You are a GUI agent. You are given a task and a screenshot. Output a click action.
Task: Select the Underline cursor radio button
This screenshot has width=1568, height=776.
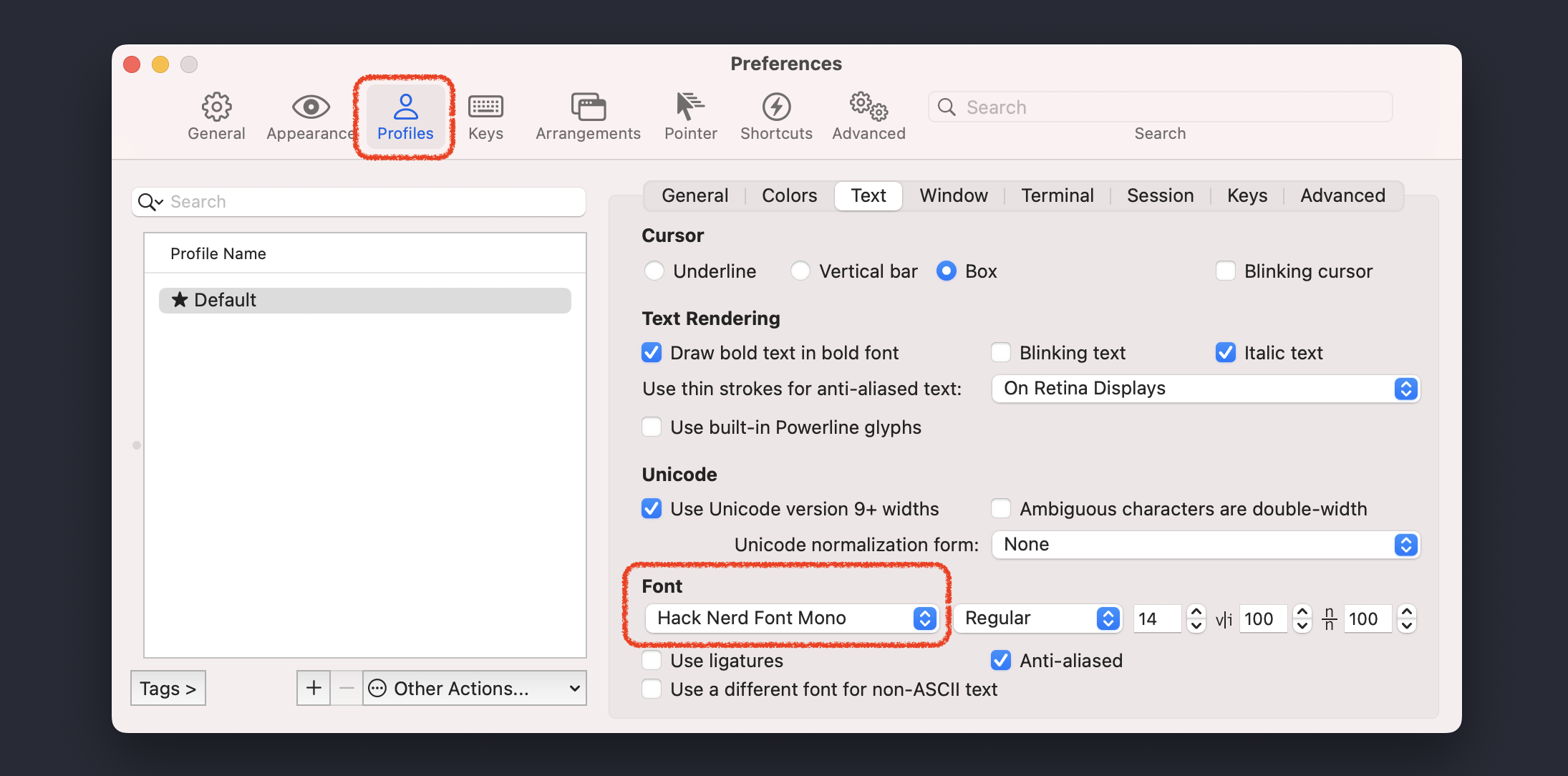pos(654,271)
